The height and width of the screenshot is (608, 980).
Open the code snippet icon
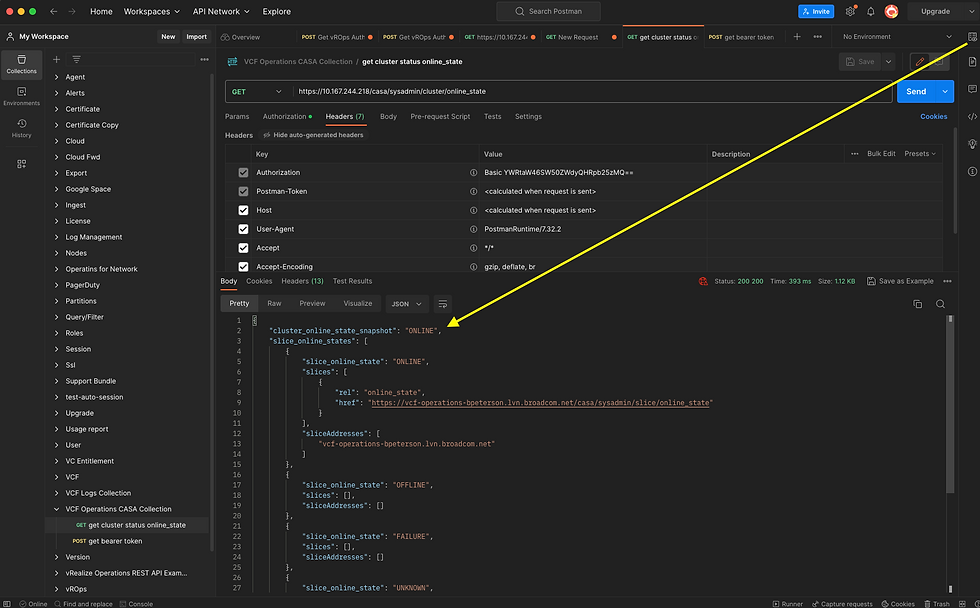click(972, 116)
